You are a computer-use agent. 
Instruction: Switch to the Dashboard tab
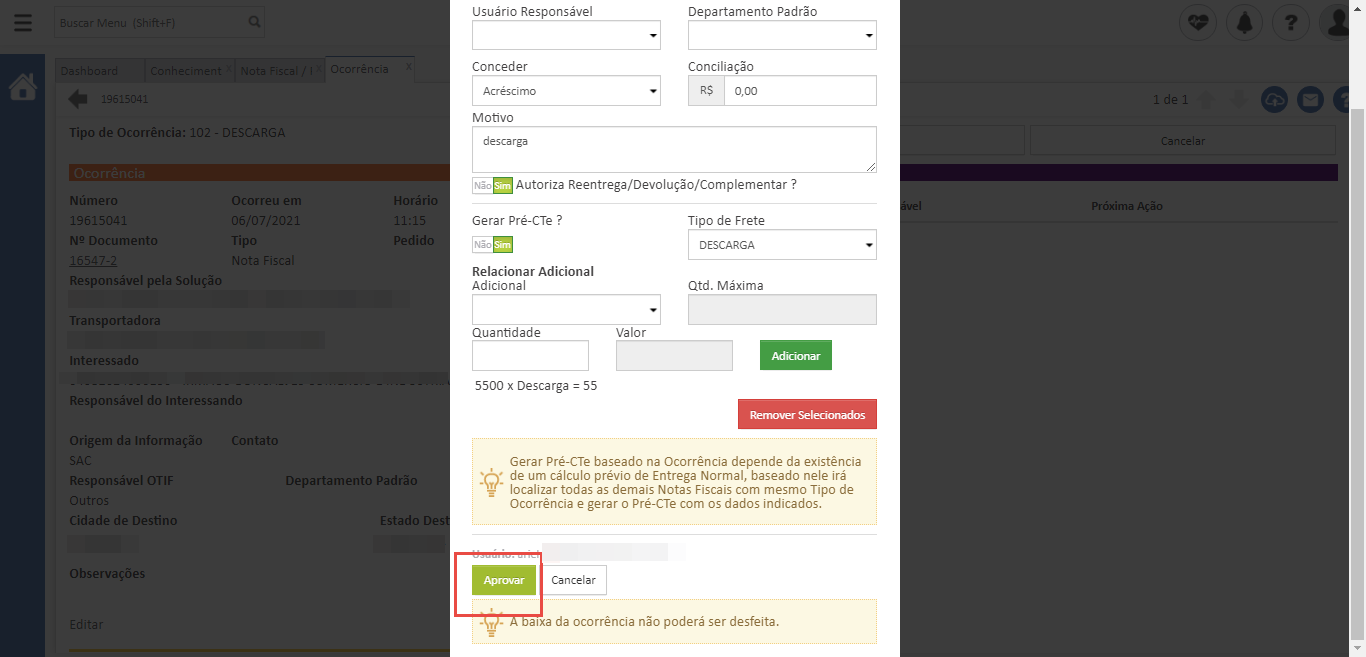tap(89, 70)
